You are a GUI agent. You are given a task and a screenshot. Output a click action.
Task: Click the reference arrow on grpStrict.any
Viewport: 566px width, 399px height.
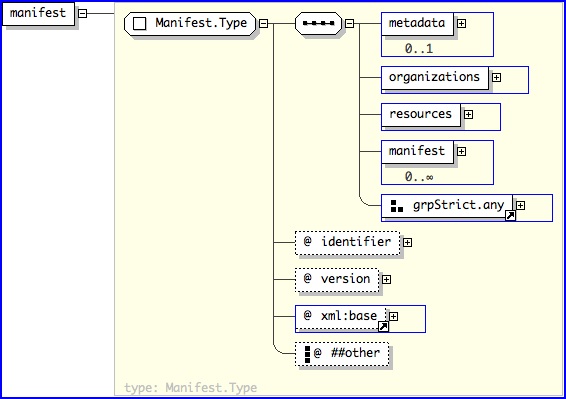pyautogui.click(x=510, y=215)
